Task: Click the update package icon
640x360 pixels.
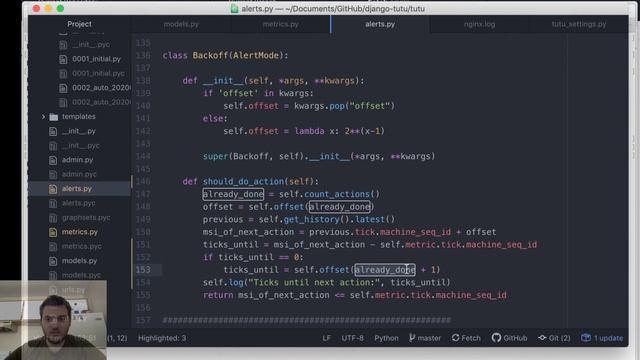Action: pyautogui.click(x=586, y=338)
